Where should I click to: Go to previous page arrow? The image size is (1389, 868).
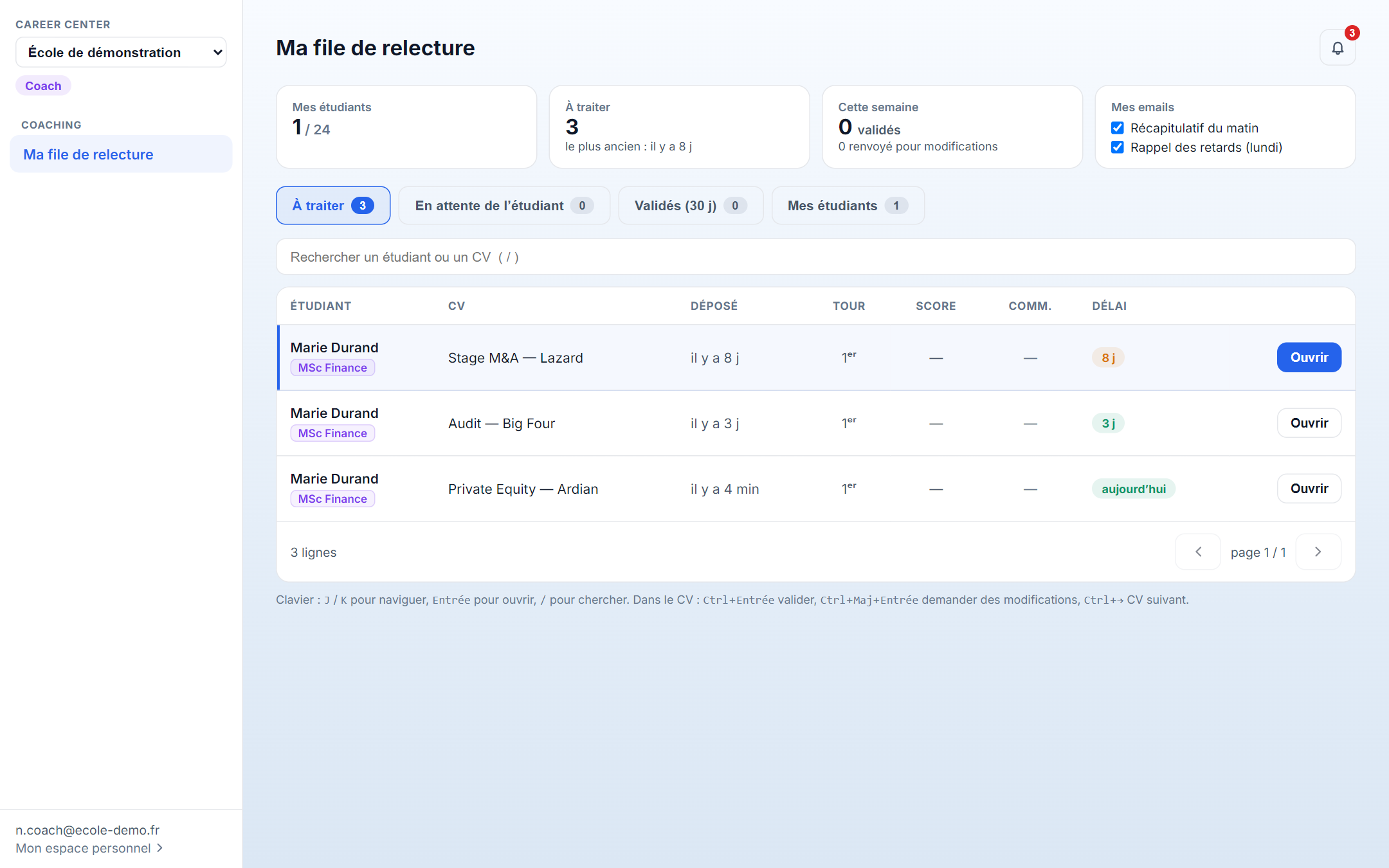tap(1198, 552)
